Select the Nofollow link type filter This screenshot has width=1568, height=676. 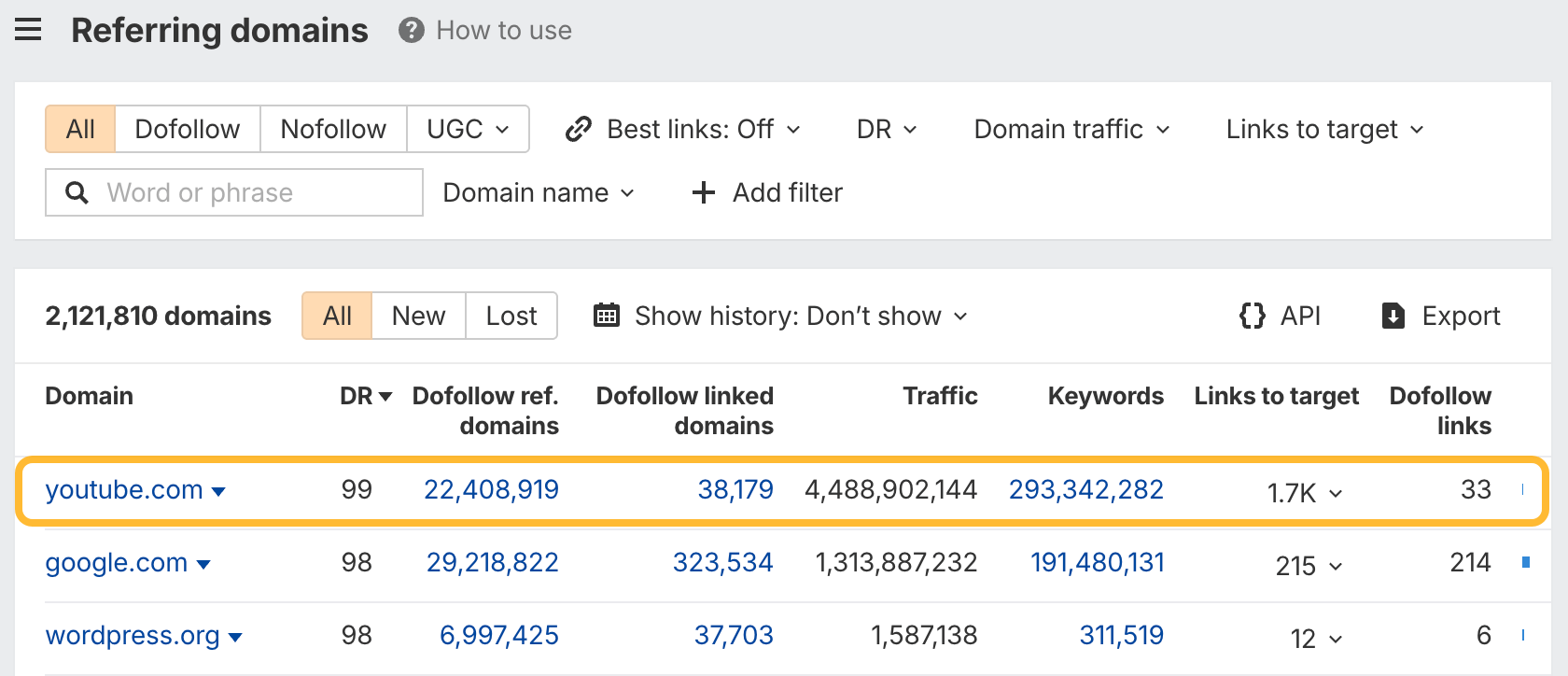(332, 129)
